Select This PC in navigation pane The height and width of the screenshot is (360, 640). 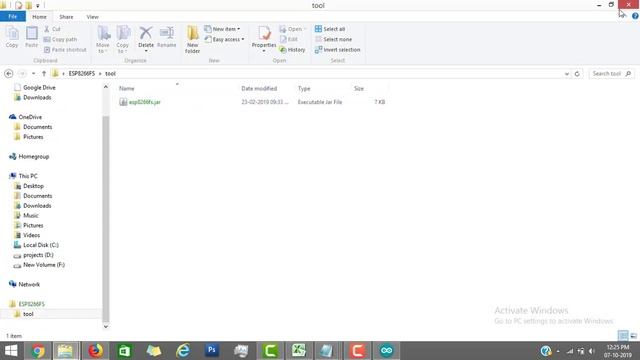pos(24,176)
